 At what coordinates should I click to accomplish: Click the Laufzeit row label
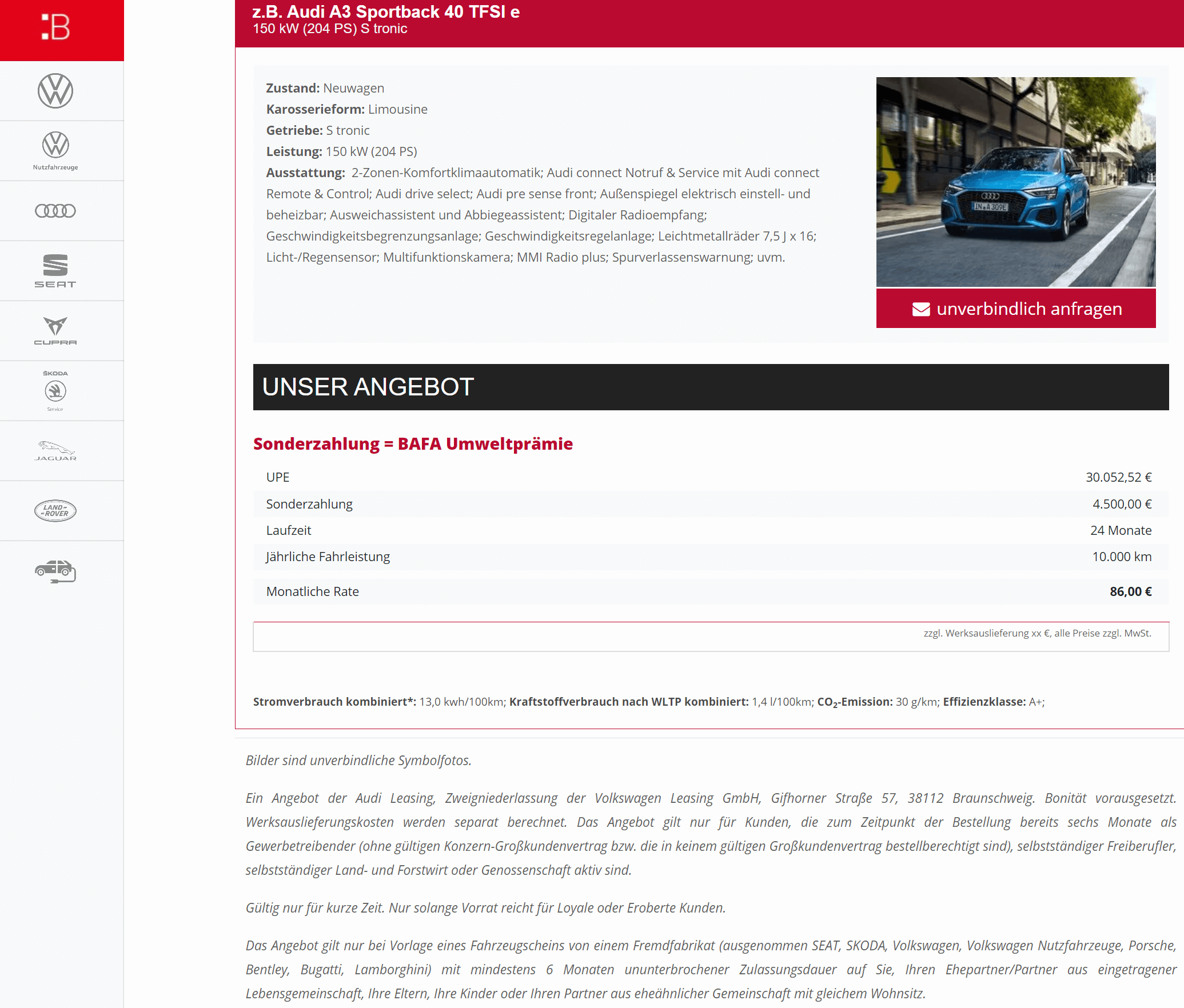click(289, 530)
